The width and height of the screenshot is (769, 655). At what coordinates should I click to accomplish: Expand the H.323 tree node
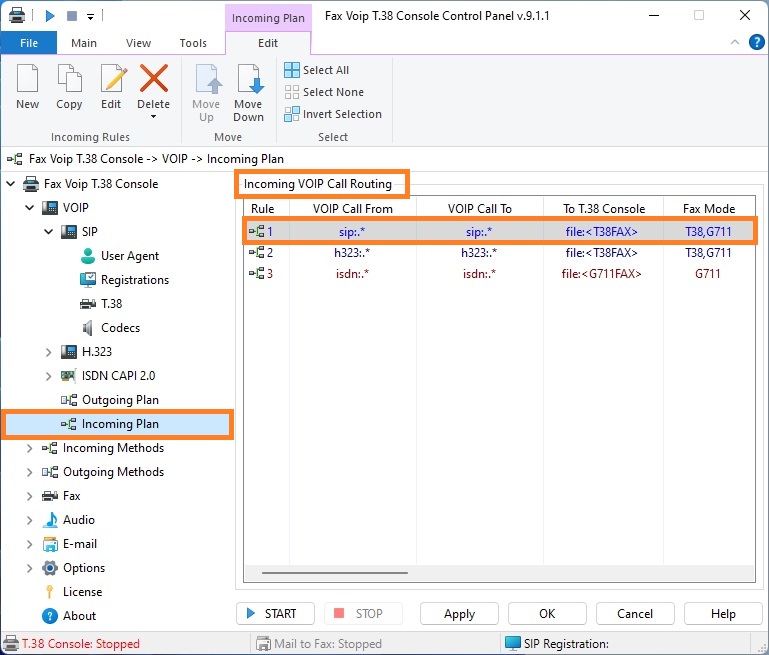point(49,352)
